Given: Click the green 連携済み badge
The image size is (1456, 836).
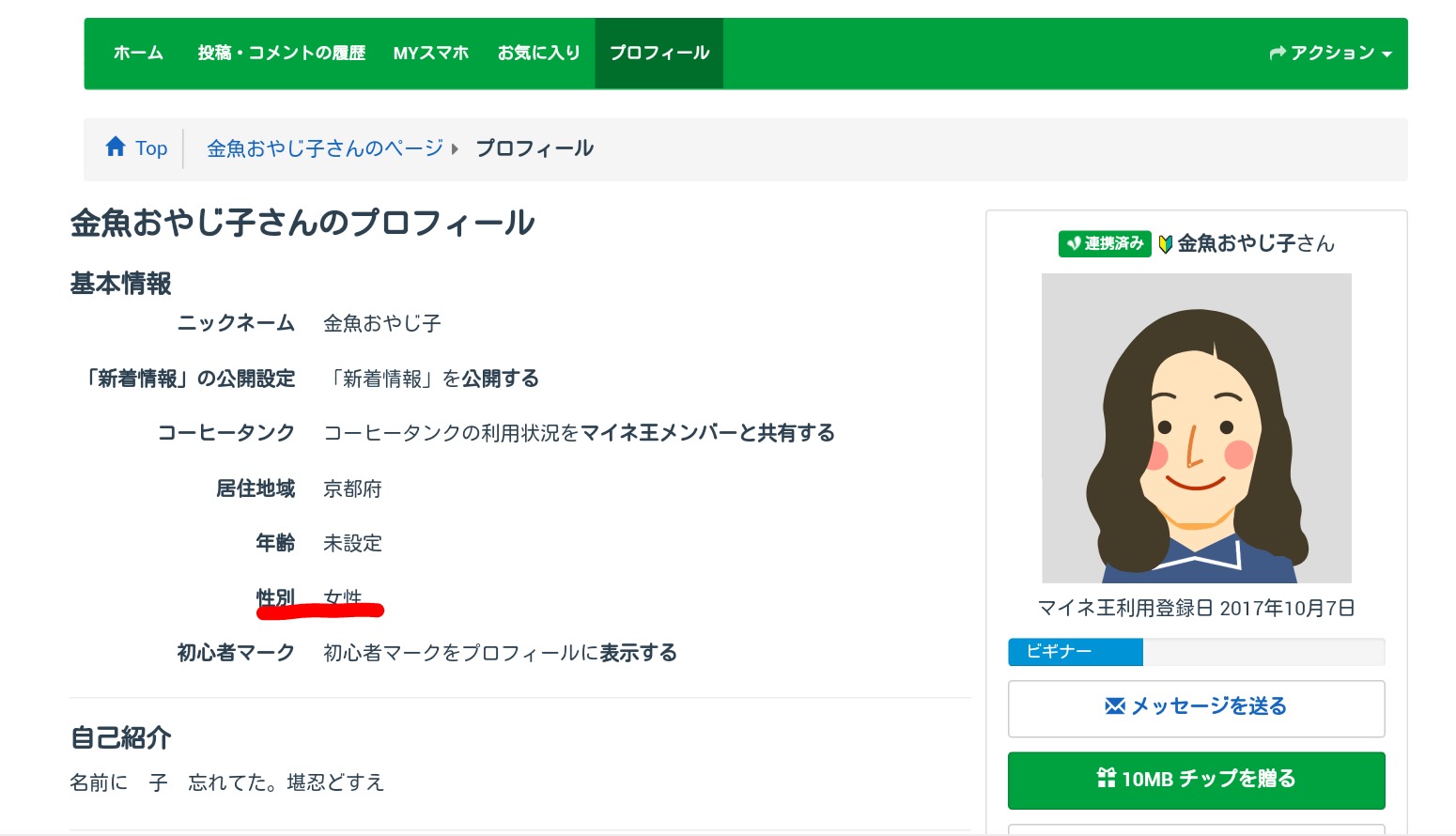Looking at the screenshot, I should 1105,243.
